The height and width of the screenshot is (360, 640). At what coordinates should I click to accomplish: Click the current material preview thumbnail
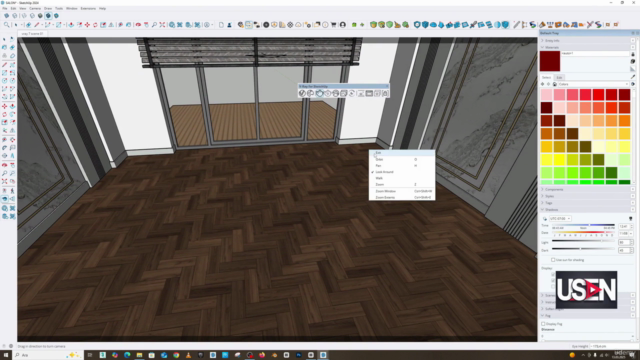tap(550, 61)
